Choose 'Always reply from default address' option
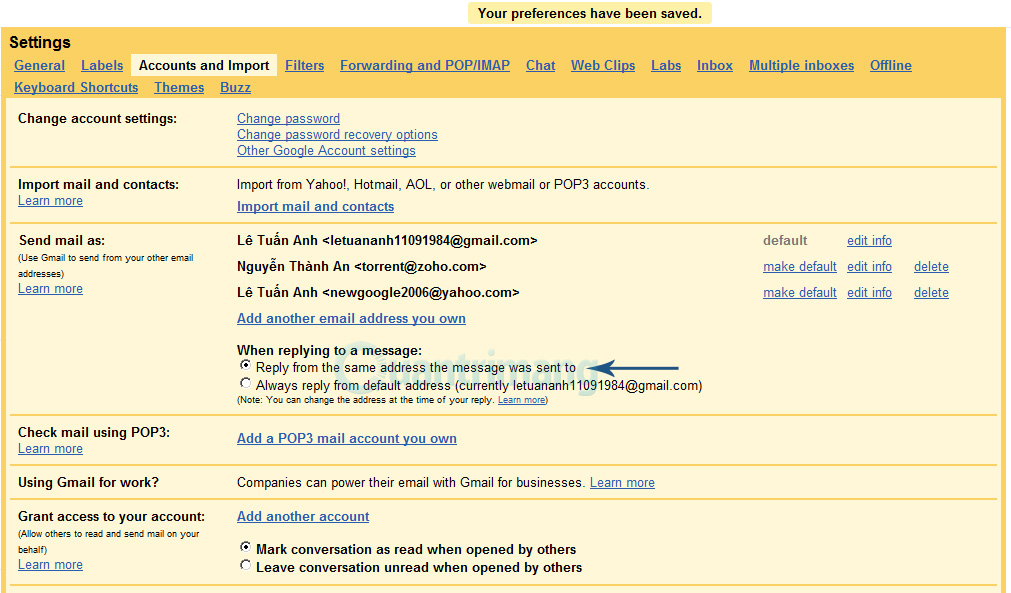 (245, 384)
